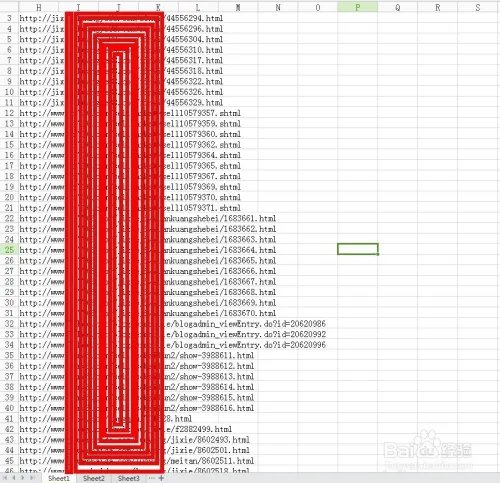Add a new sheet with the plus icon

(x=161, y=478)
